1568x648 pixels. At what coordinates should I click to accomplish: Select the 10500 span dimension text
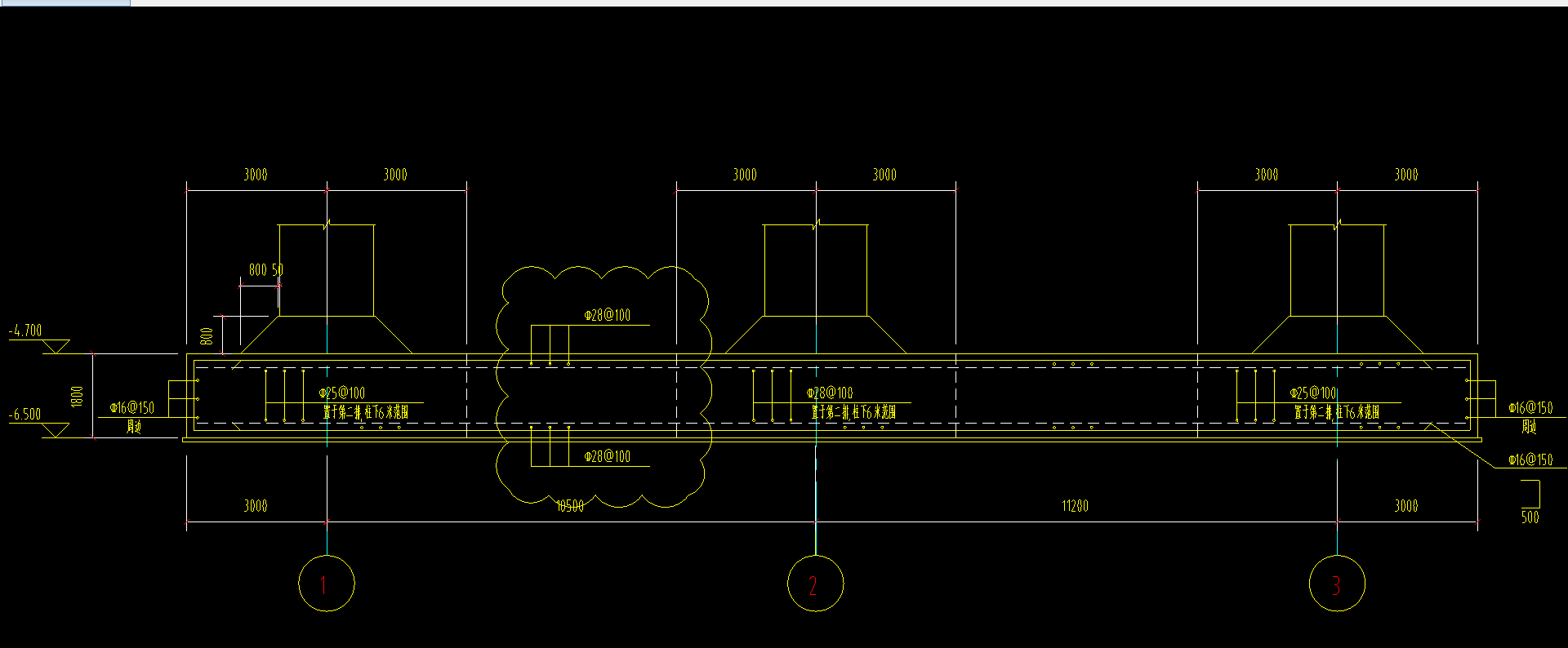(x=570, y=506)
